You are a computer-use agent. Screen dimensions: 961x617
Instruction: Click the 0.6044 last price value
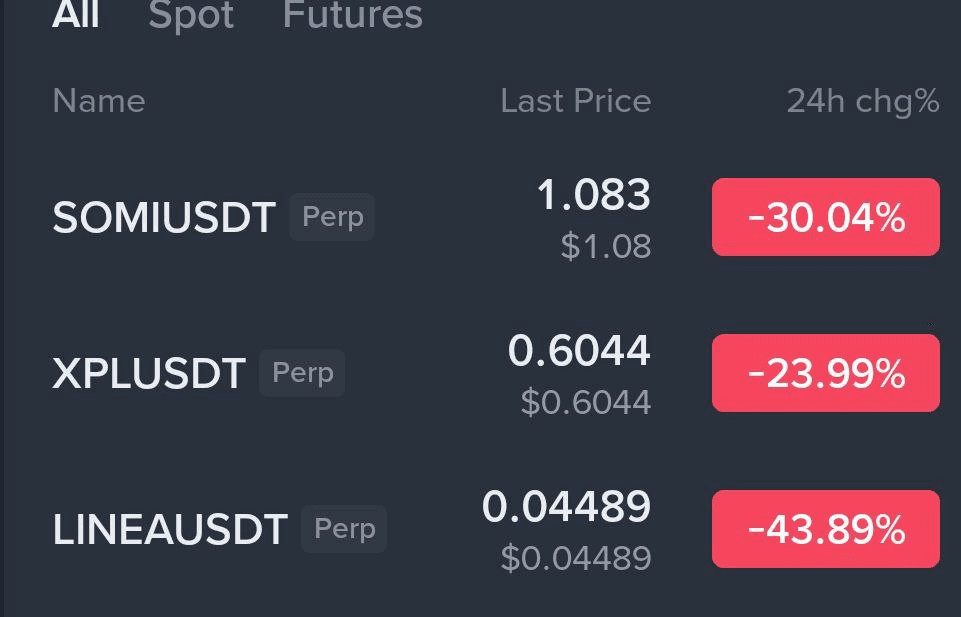579,350
